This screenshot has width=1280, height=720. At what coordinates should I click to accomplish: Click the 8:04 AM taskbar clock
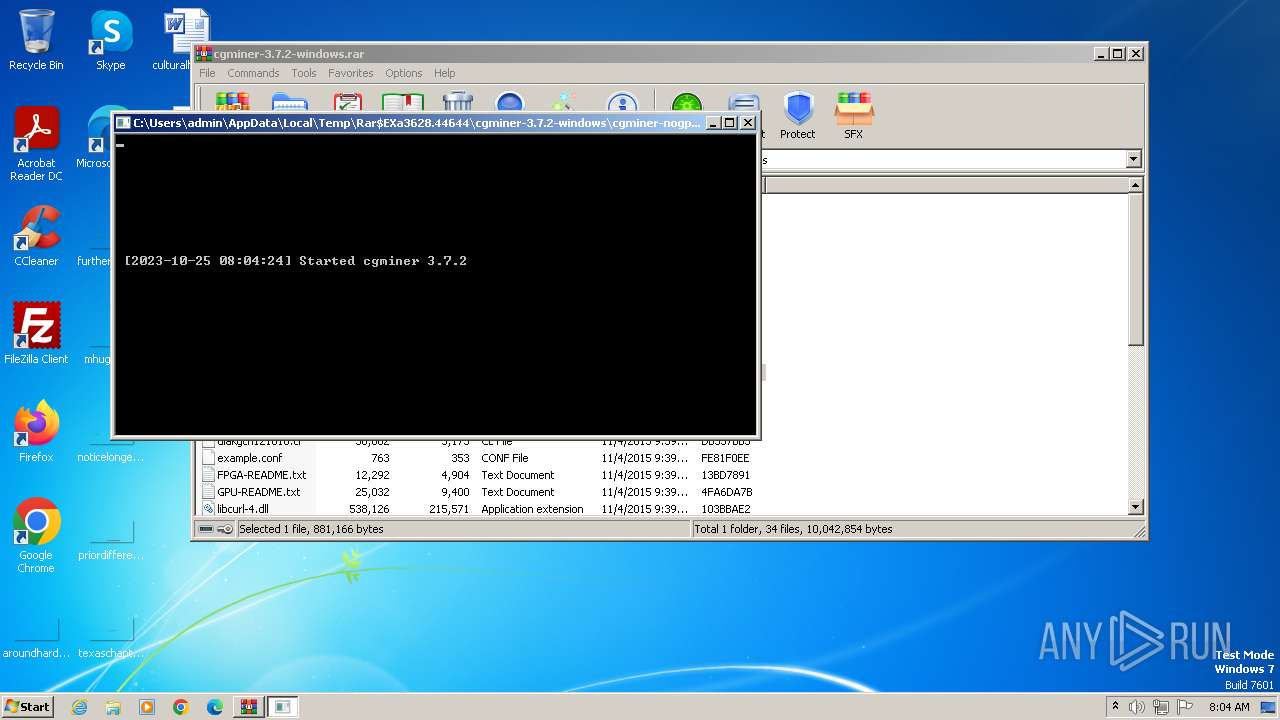pyautogui.click(x=1229, y=707)
